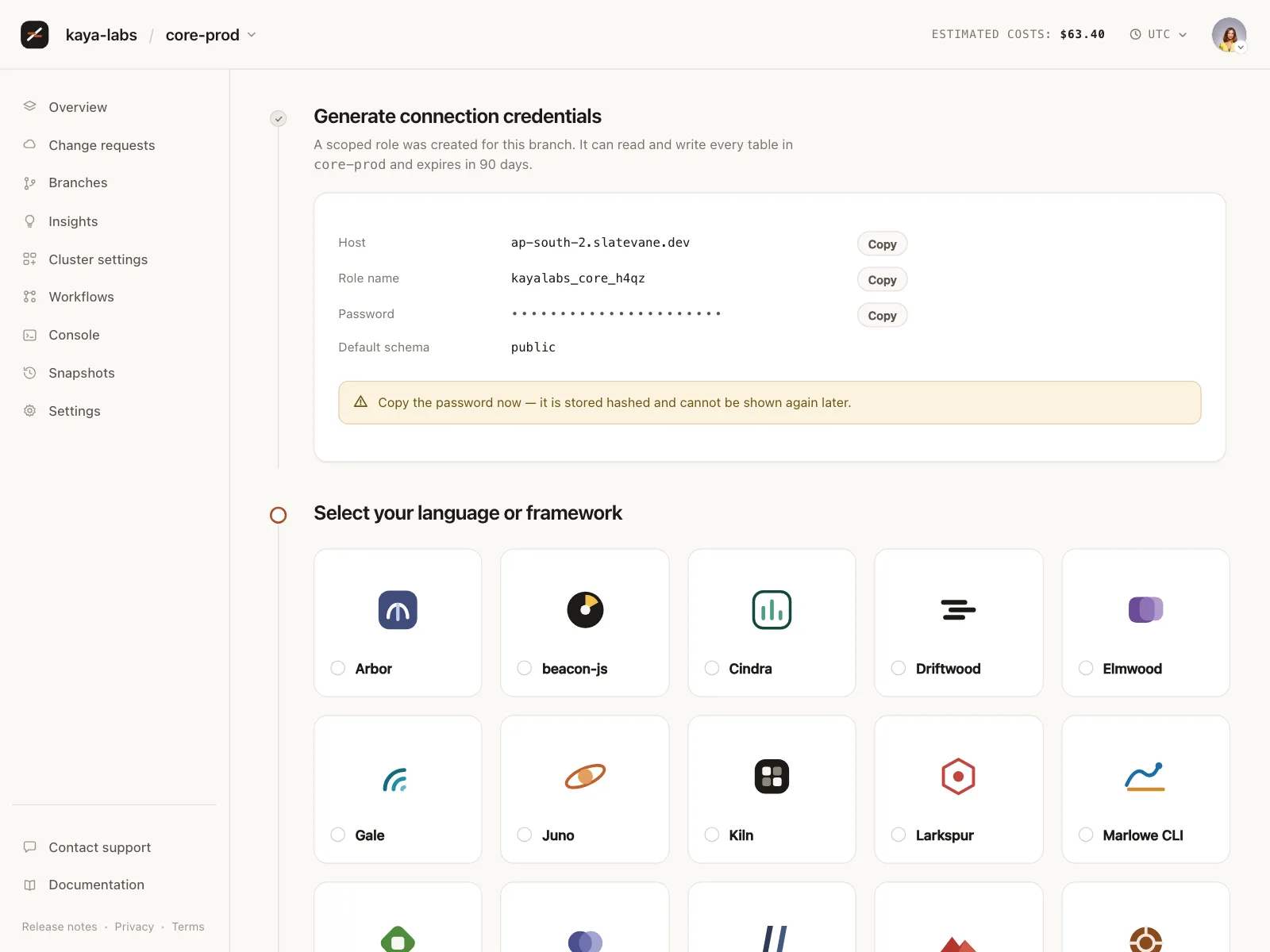Screen dimensions: 1270x952
Task: Select the Larkspur radio button
Action: [x=899, y=835]
